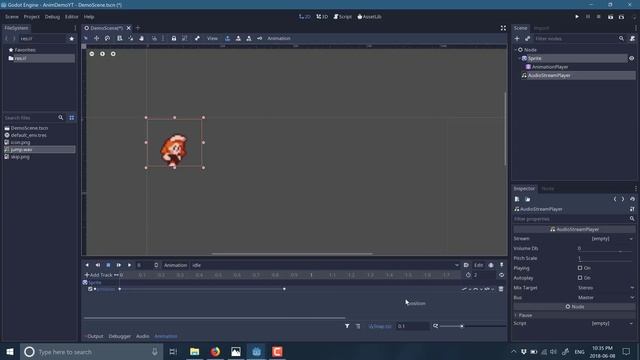Play the animation backwards
Viewport: 640px width, 360px height.
pyautogui.click(x=87, y=265)
